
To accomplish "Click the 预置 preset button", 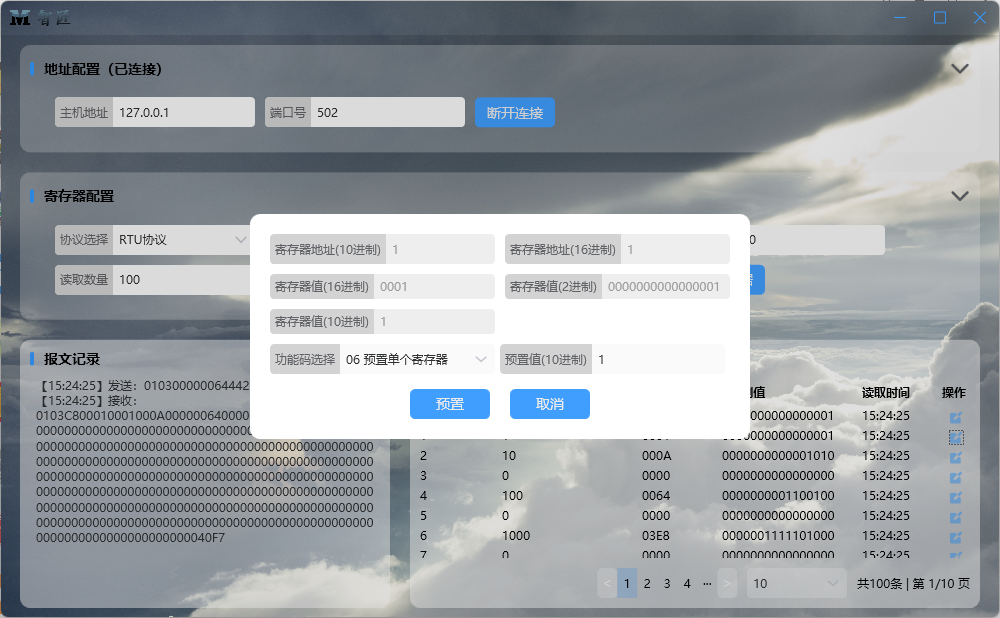I will point(449,404).
